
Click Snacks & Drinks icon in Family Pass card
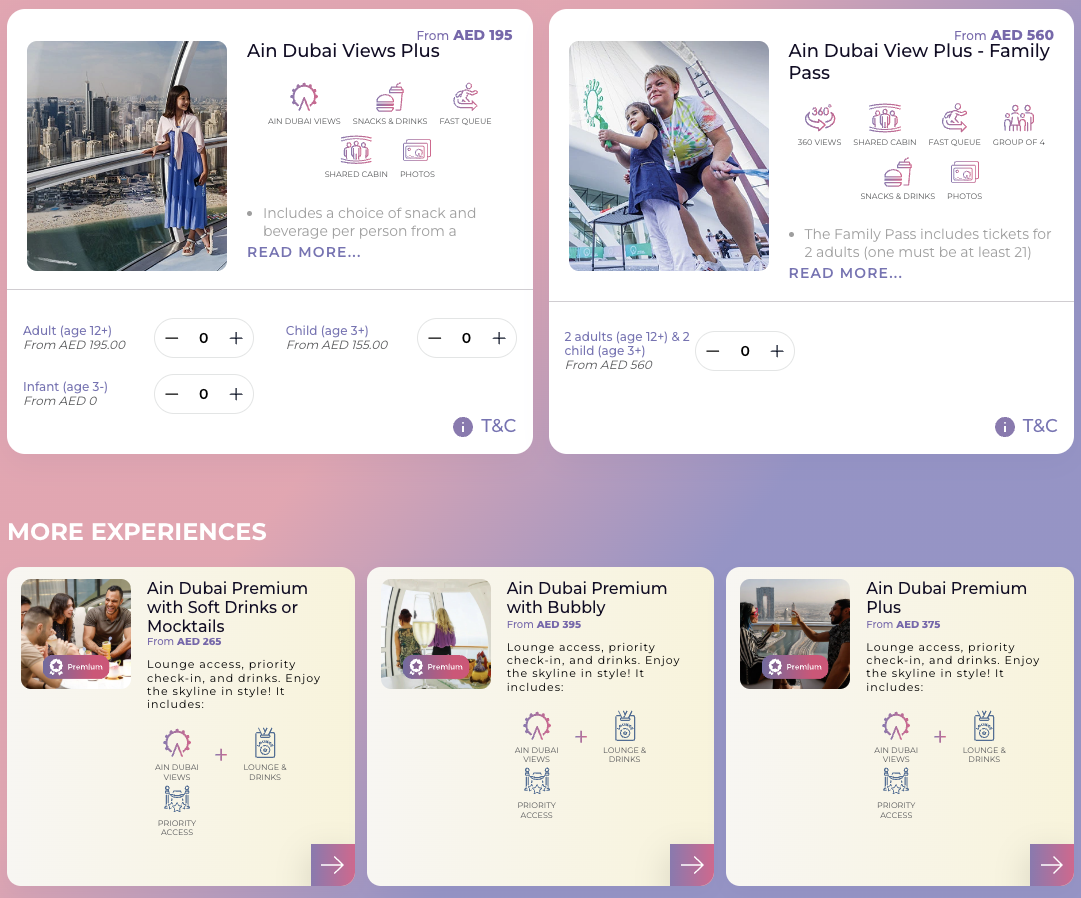898,172
